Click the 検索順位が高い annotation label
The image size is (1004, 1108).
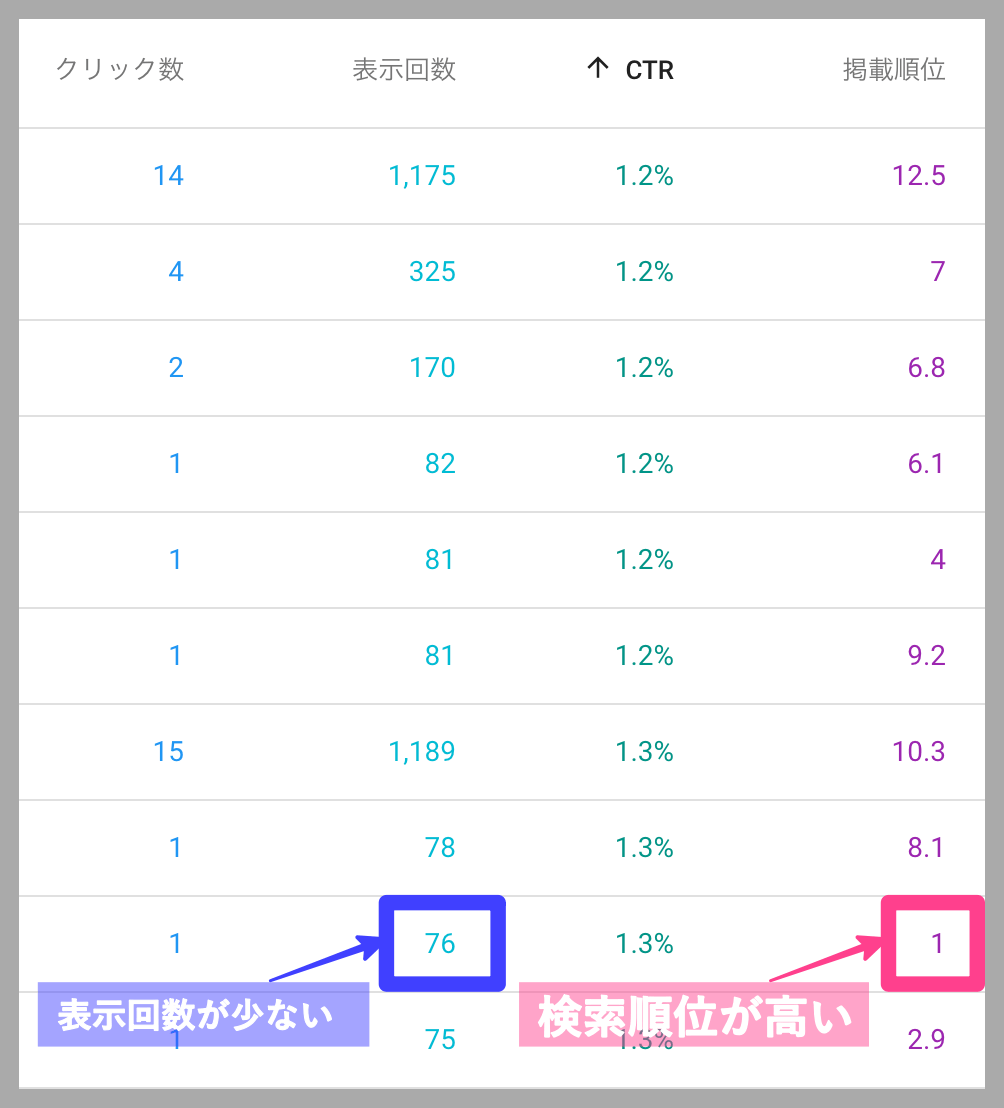694,1015
